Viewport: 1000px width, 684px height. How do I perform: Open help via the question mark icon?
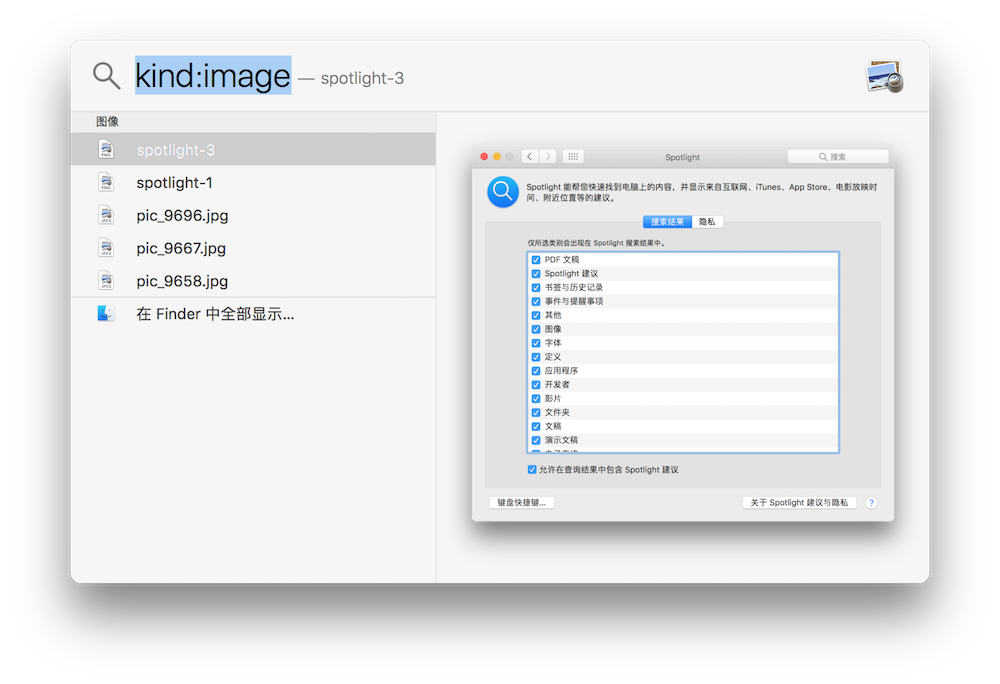click(x=871, y=502)
